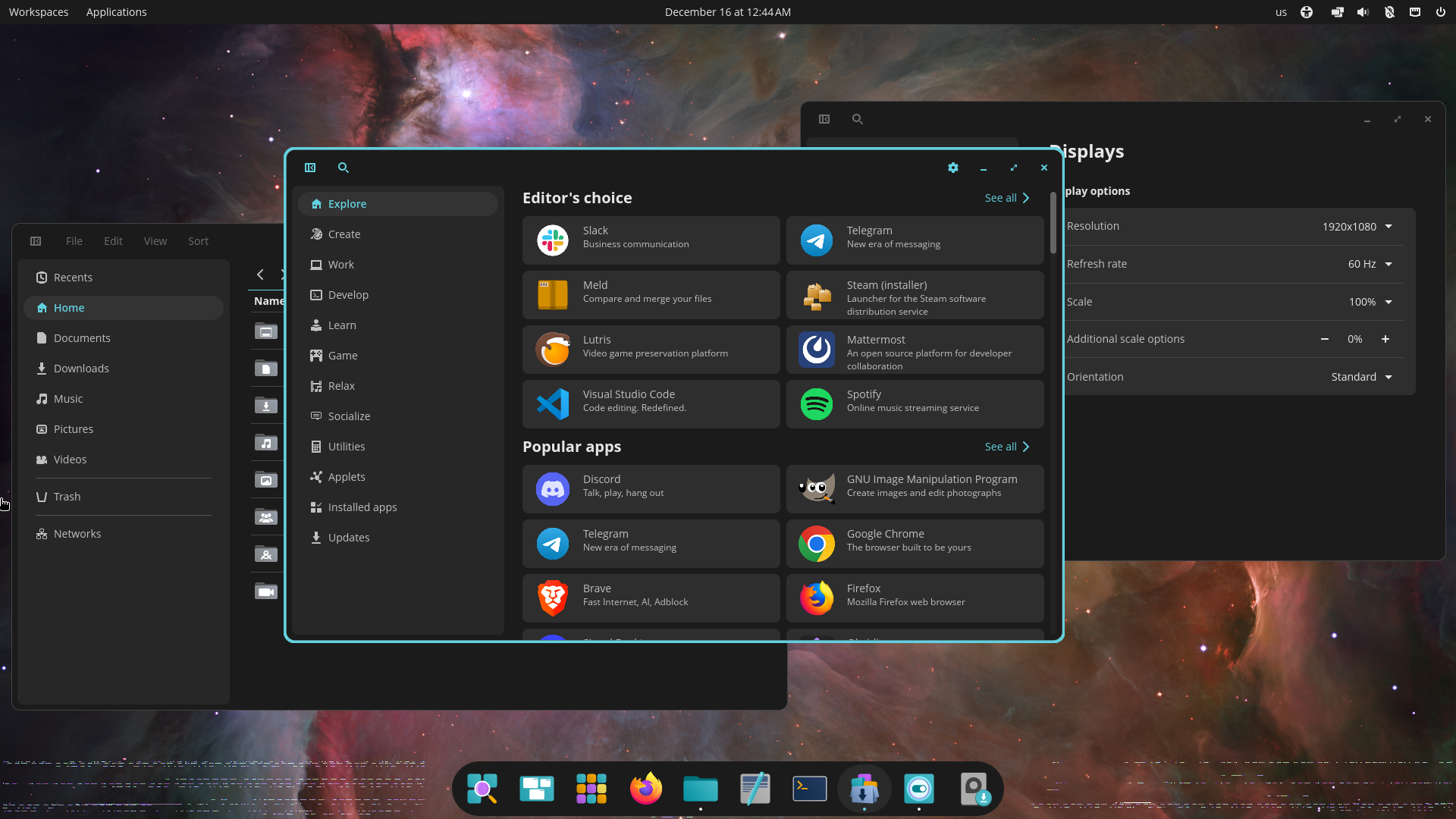Increase additional scale with the plus button
The height and width of the screenshot is (819, 1456).
tap(1385, 339)
